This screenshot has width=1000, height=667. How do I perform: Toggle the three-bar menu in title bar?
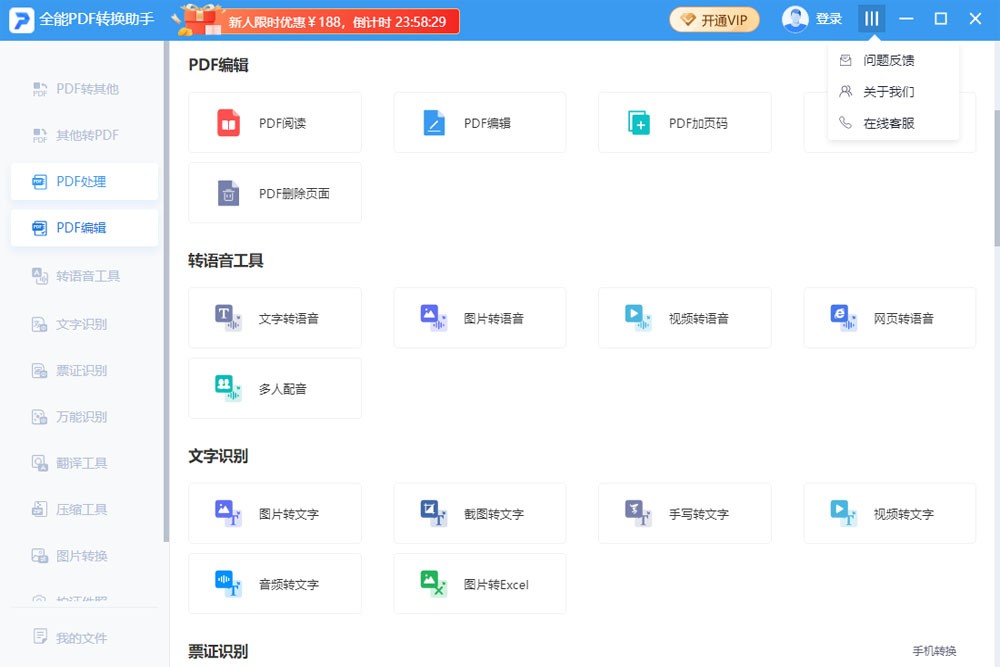coord(872,19)
